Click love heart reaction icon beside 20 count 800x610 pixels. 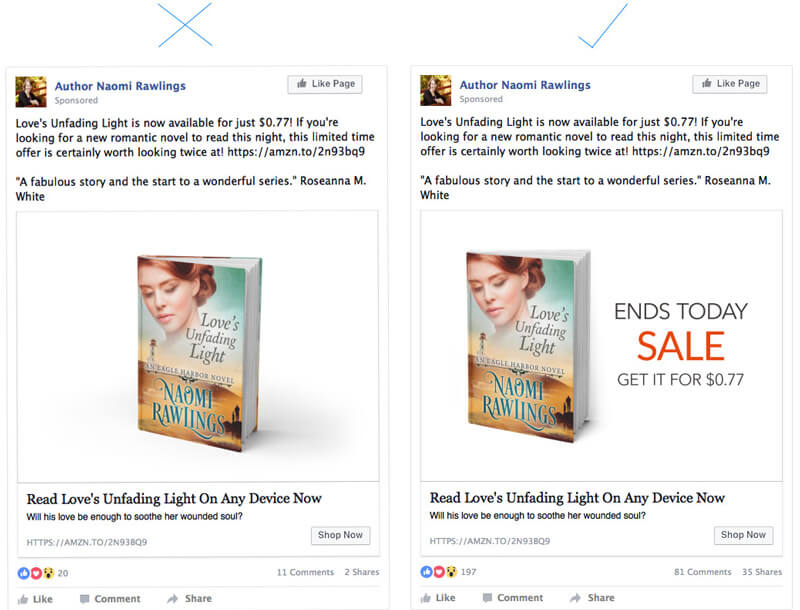pos(36,573)
